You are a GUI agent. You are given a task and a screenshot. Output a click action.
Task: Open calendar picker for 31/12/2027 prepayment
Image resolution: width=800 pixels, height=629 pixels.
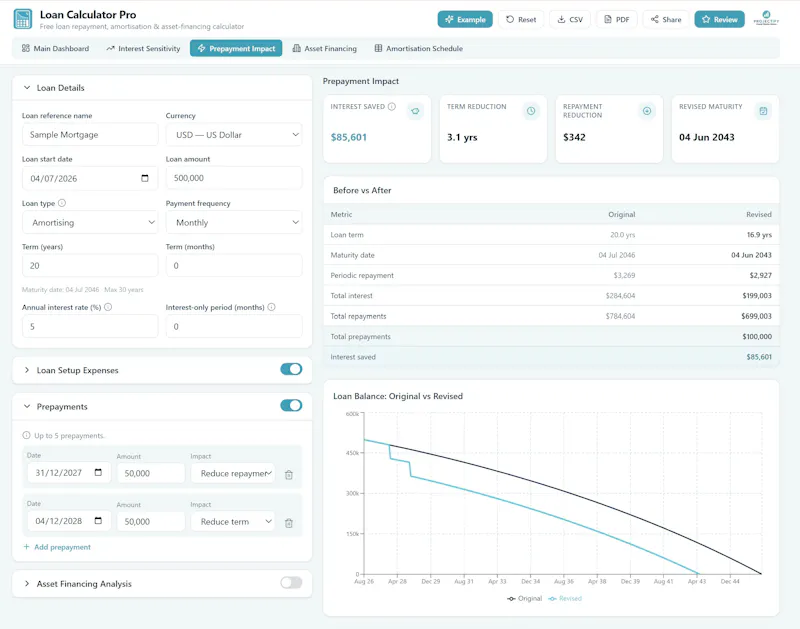tap(98, 472)
